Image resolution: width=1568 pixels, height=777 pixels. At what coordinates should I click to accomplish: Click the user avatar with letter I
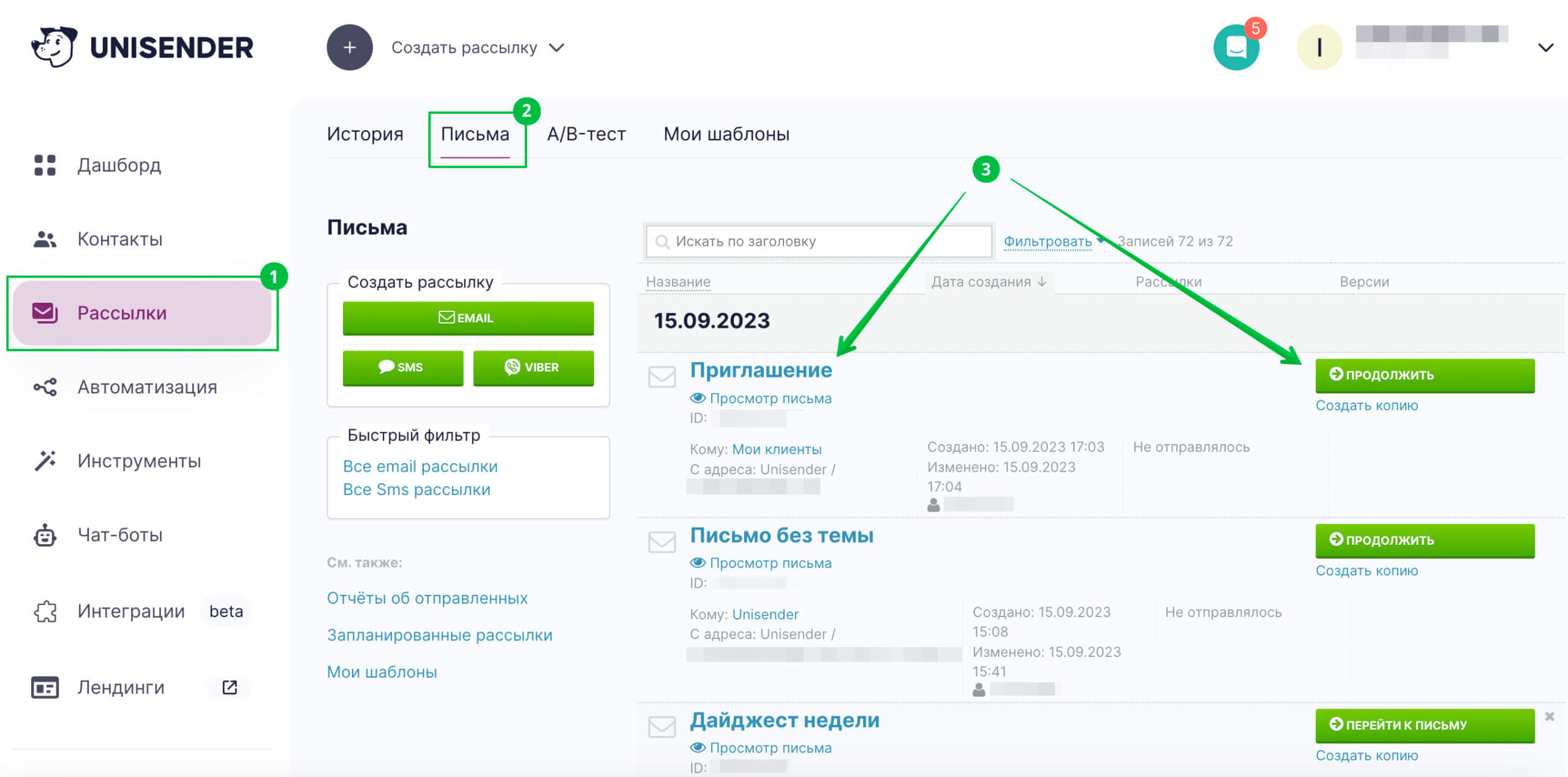(x=1319, y=47)
